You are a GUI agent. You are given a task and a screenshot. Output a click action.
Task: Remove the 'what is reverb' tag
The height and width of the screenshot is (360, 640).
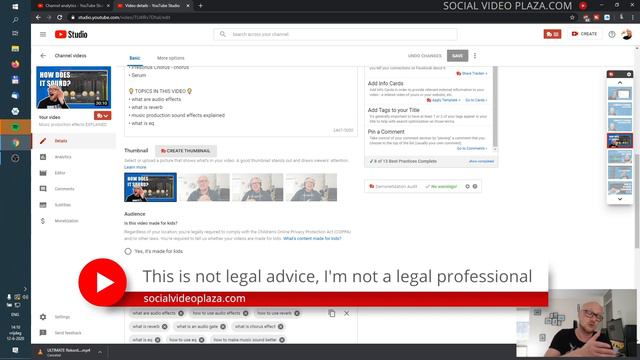pos(164,327)
